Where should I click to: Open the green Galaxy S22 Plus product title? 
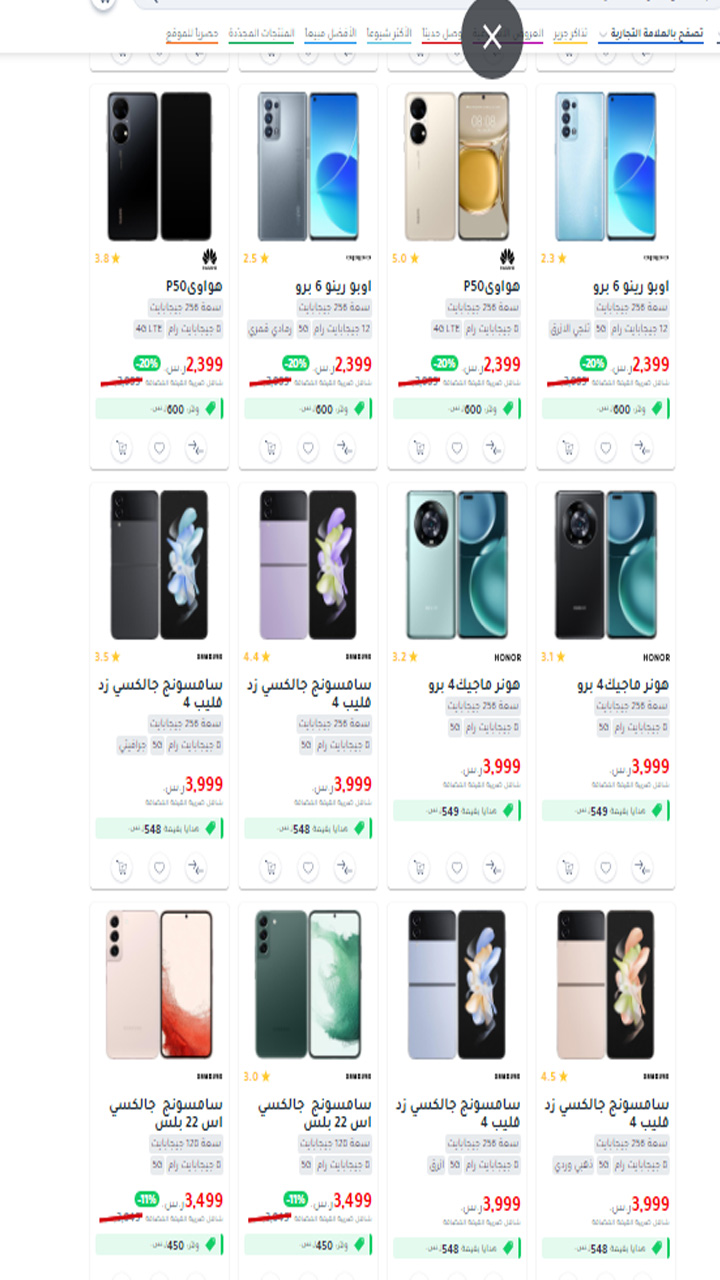pyautogui.click(x=314, y=1115)
